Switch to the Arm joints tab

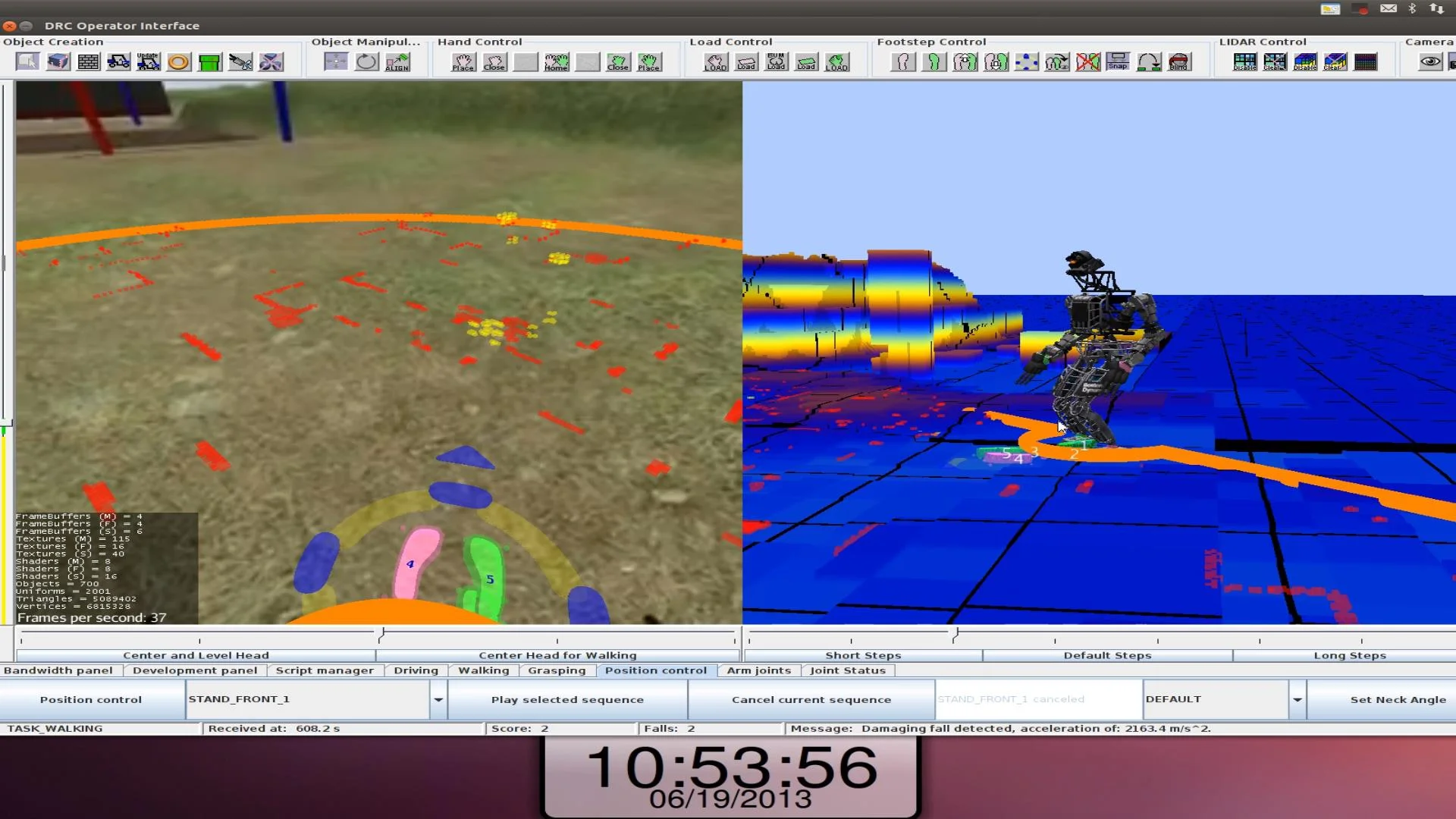coord(758,670)
